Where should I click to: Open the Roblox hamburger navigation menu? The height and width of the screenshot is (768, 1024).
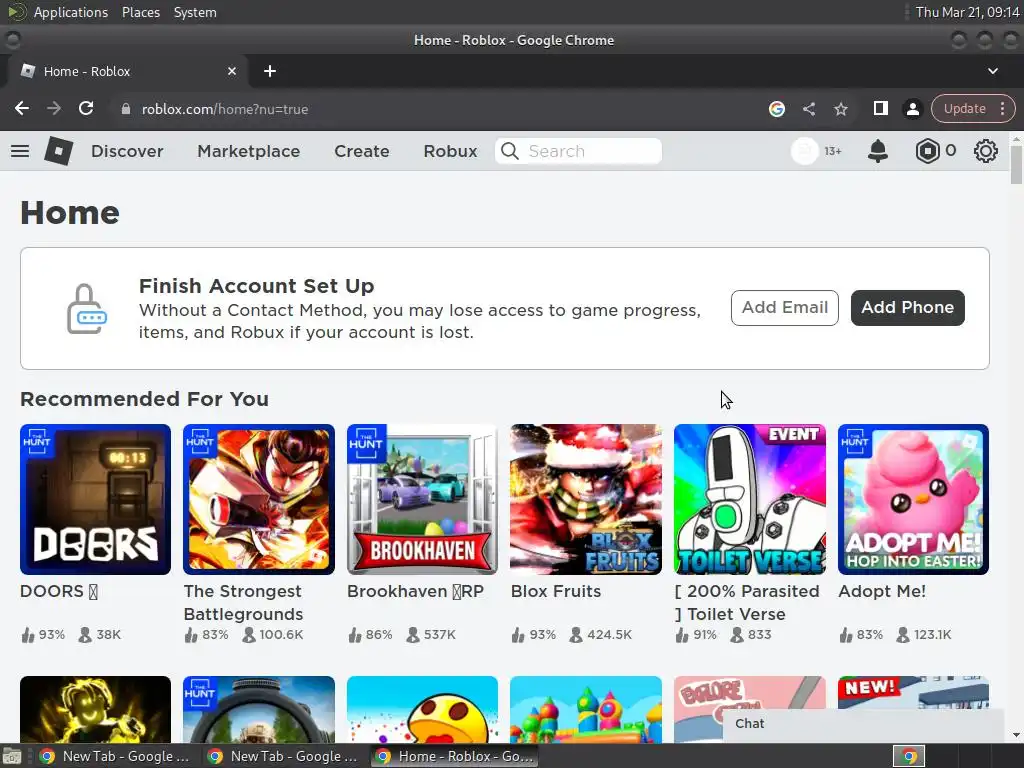pos(20,151)
